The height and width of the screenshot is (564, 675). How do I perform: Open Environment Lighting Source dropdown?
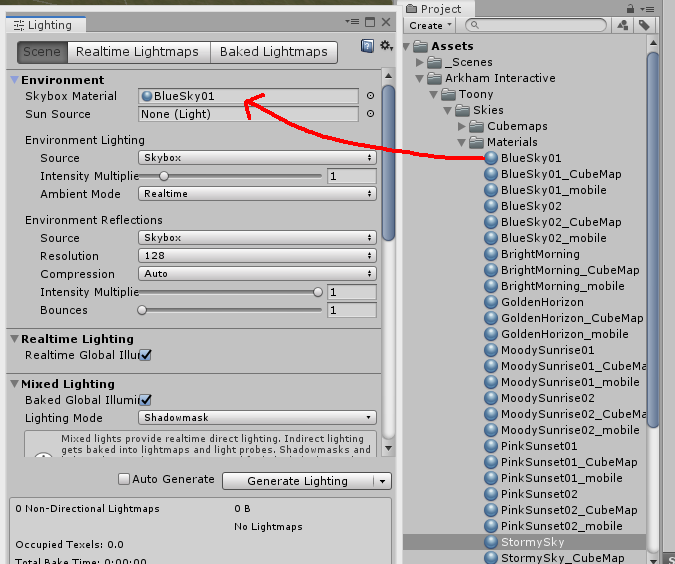tap(257, 158)
